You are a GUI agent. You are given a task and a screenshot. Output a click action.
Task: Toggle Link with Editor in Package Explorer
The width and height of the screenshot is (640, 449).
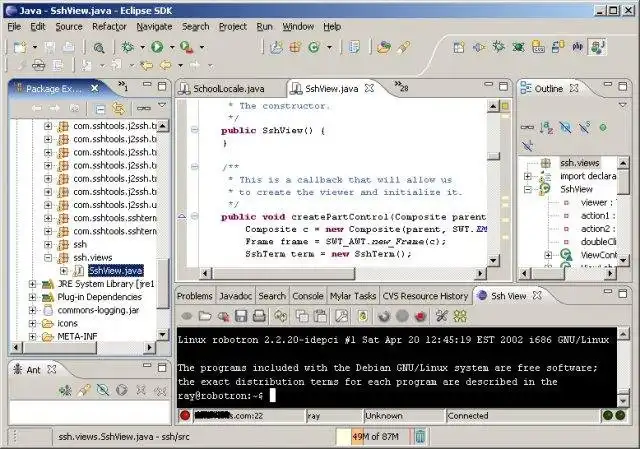point(119,108)
